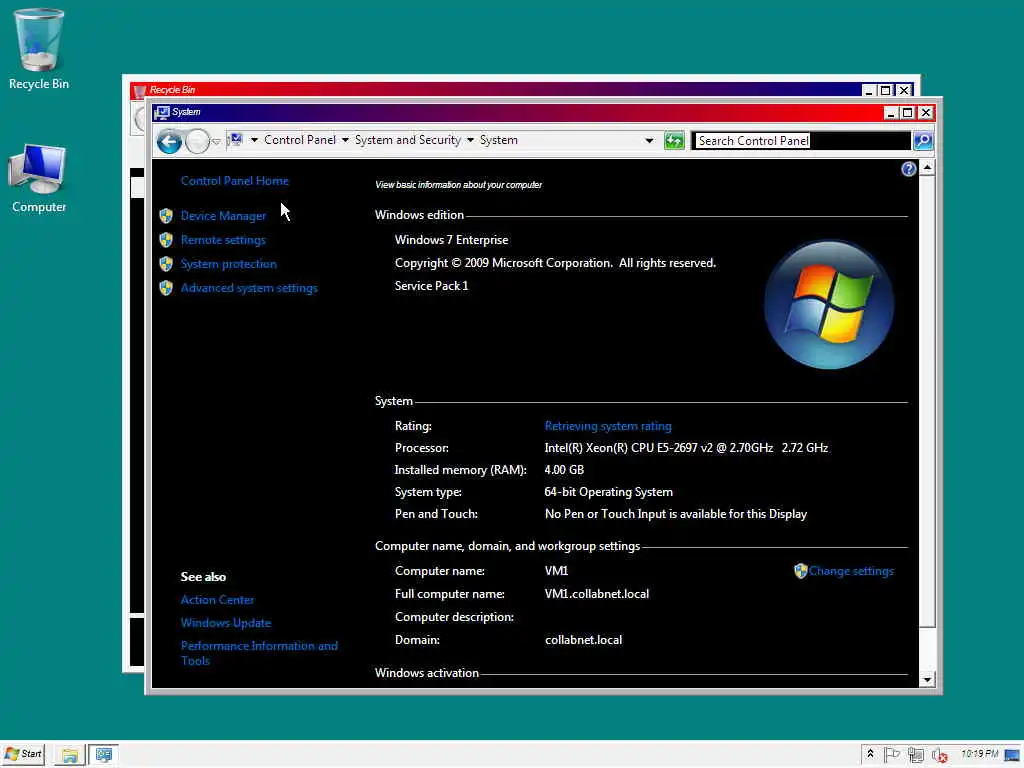Open Action Center link
This screenshot has height=768, width=1024.
coord(217,600)
